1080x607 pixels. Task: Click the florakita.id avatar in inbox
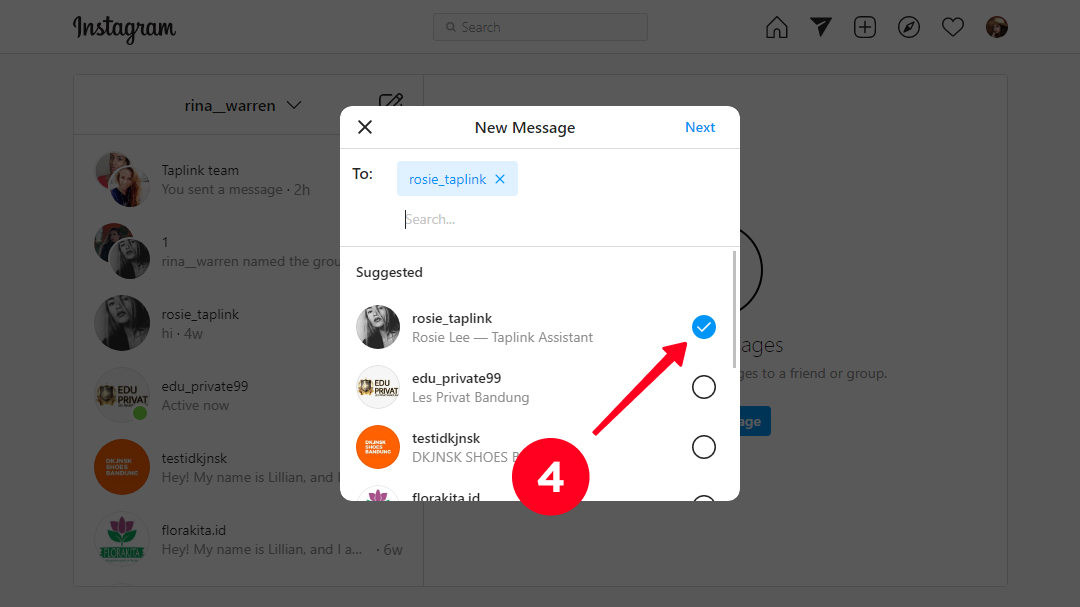[x=122, y=539]
